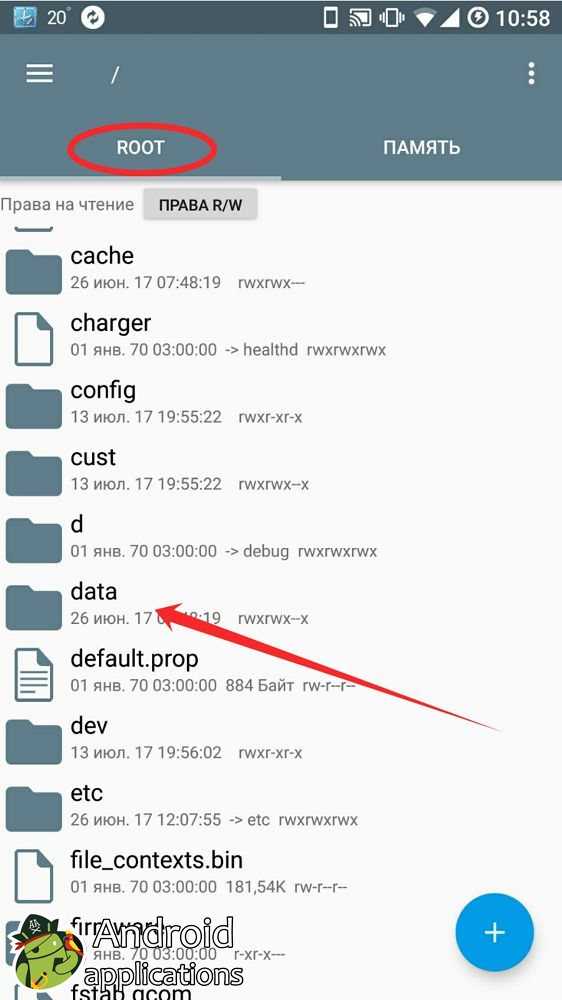This screenshot has height=1000, width=562.
Task: Open the d debug symlink folder
Action: (x=281, y=537)
